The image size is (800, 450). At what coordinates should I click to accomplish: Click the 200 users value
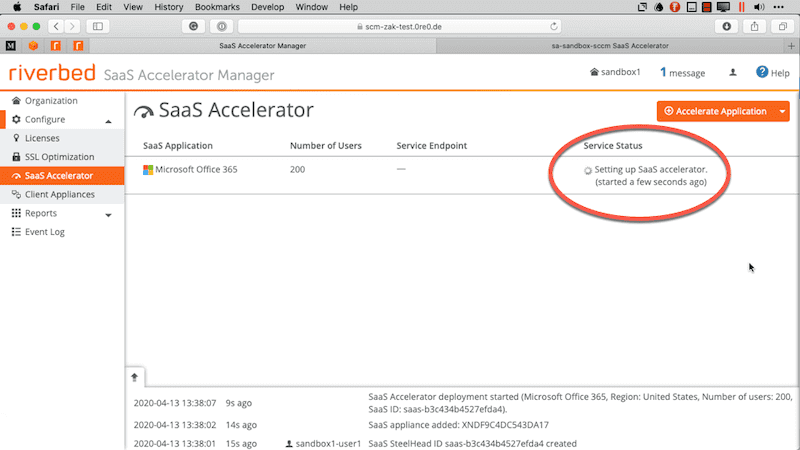297,169
